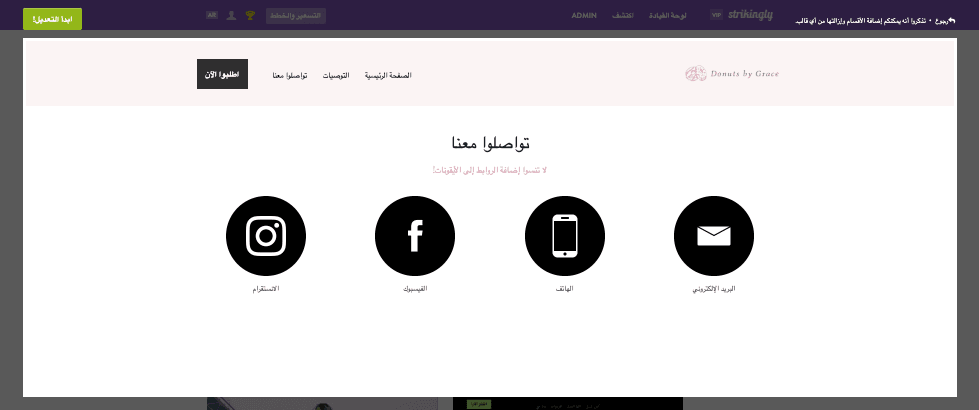979x410 pixels.
Task: Click the الفيسبوك label under the Facebook icon
Action: [415, 289]
